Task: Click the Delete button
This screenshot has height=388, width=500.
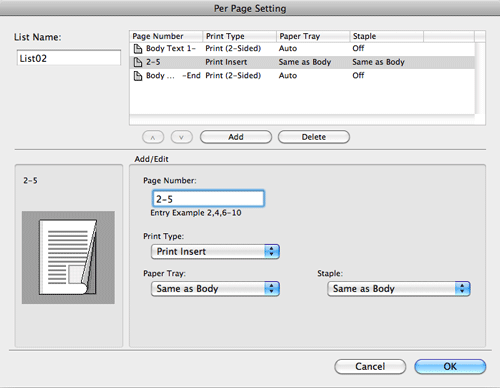Action: pos(314,137)
